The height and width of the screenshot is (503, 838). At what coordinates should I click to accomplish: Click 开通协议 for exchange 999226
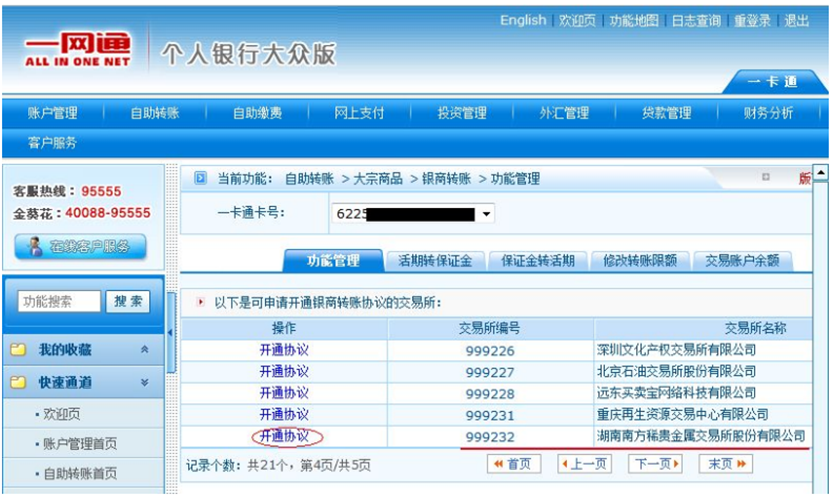click(x=284, y=350)
